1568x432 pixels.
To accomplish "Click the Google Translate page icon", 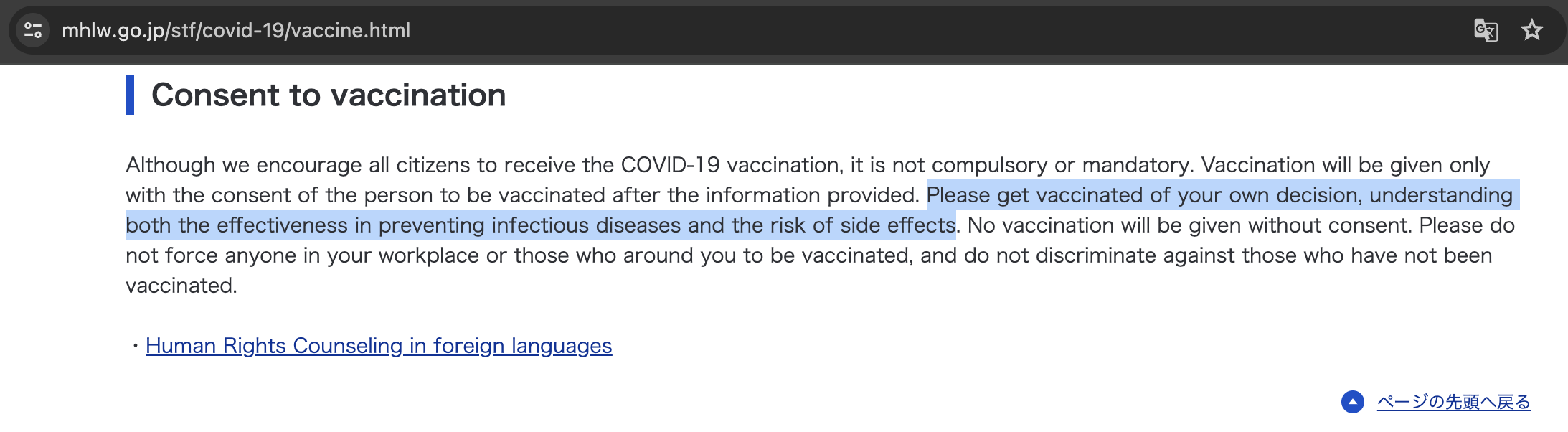I will [x=1486, y=30].
